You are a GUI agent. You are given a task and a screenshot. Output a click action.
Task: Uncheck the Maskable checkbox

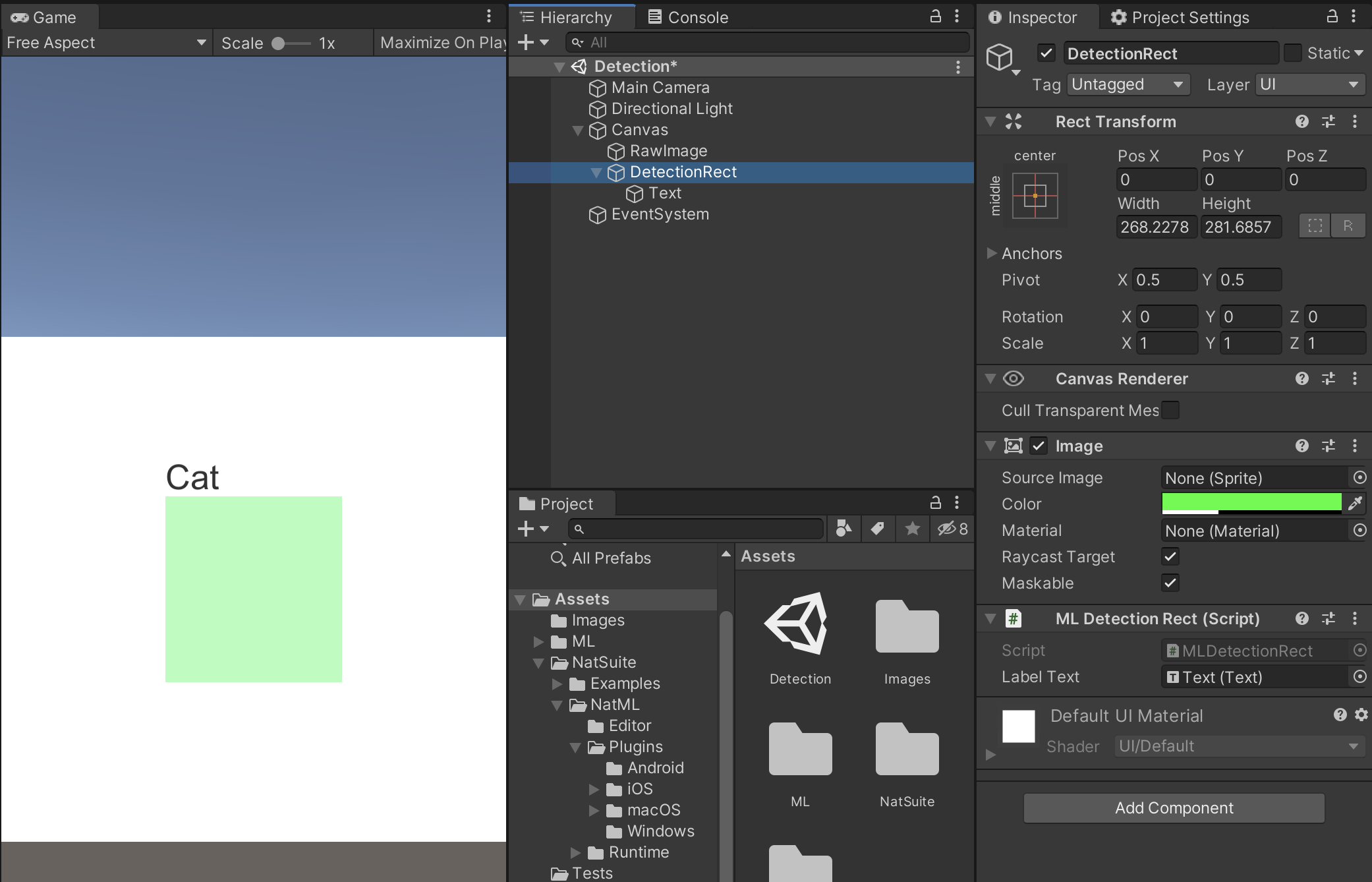(x=1170, y=583)
